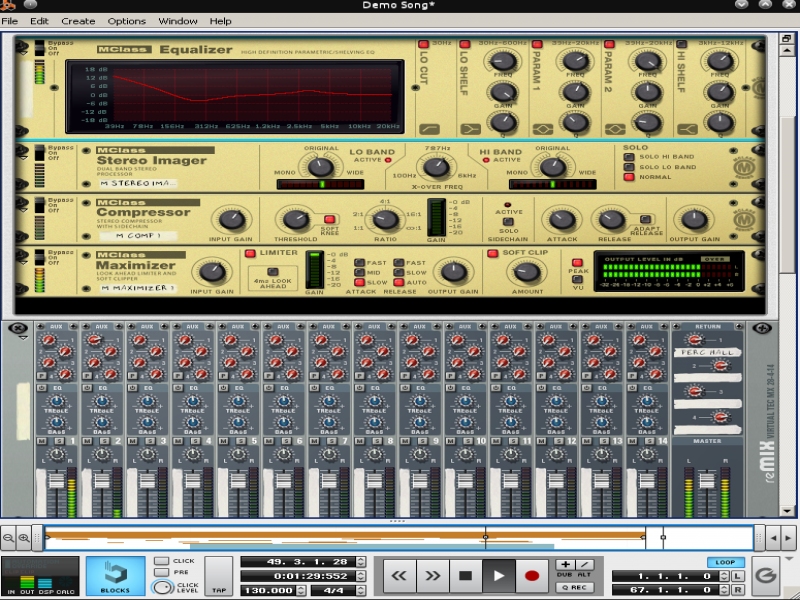Click the Fast Forward transport button
800x600 pixels.
pyautogui.click(x=432, y=575)
